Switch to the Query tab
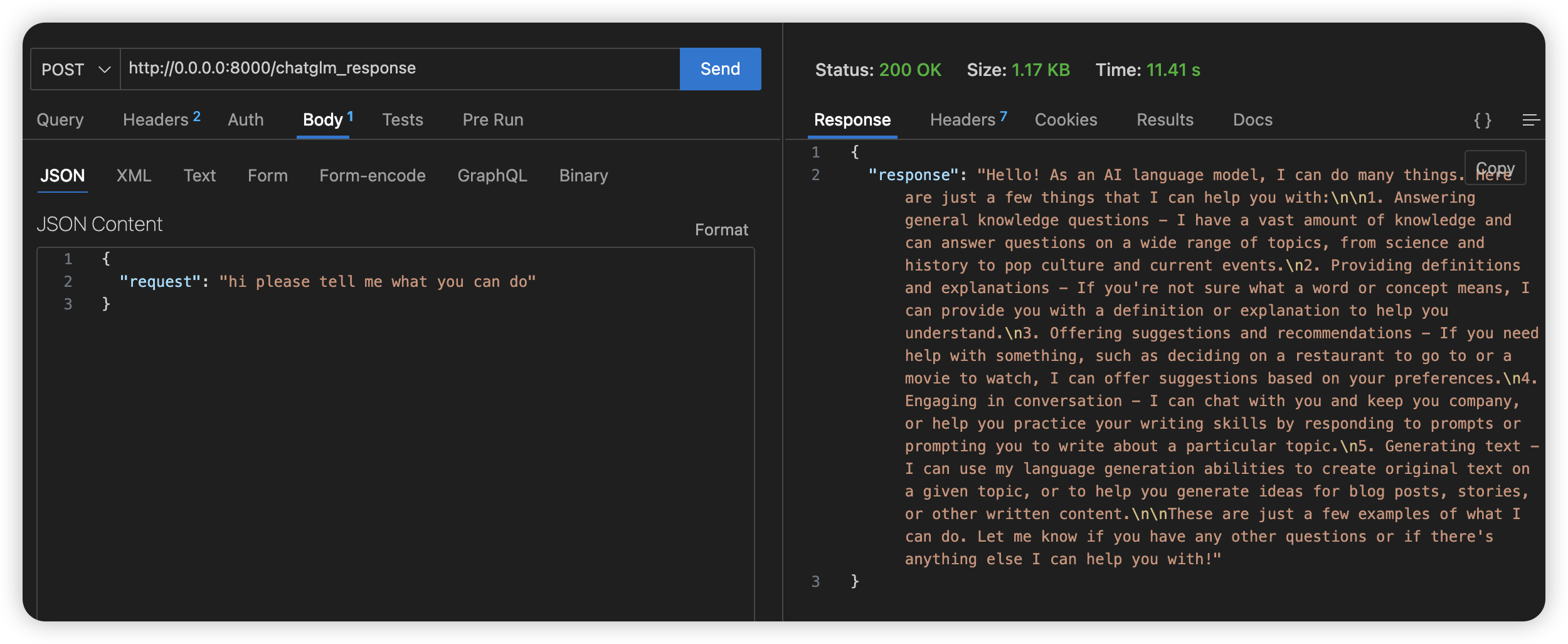The height and width of the screenshot is (644, 1568). pos(60,120)
